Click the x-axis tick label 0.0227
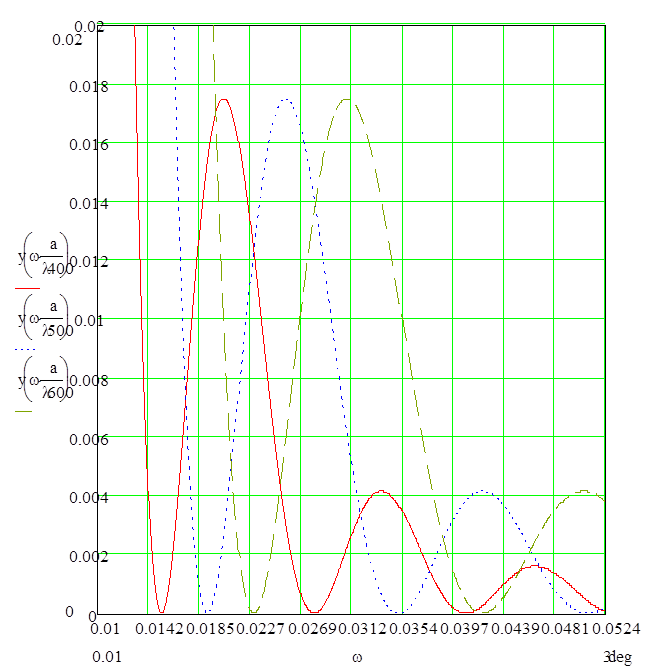The image size is (647, 667). pyautogui.click(x=260, y=628)
